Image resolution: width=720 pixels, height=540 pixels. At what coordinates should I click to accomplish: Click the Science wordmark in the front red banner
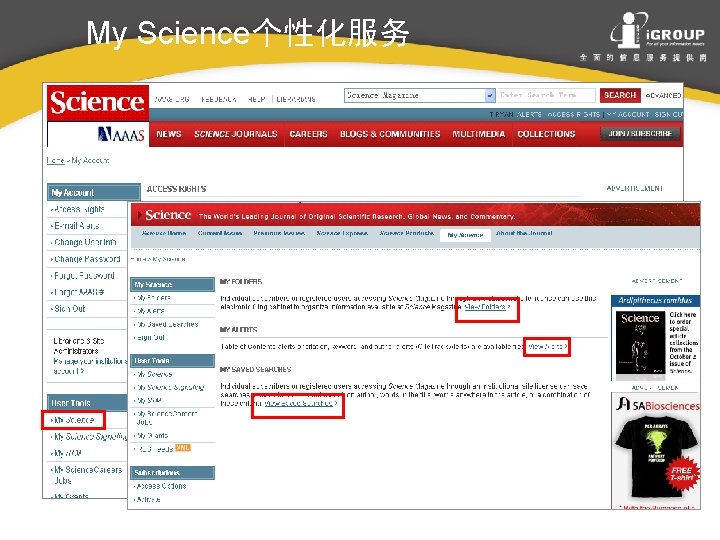coord(168,215)
